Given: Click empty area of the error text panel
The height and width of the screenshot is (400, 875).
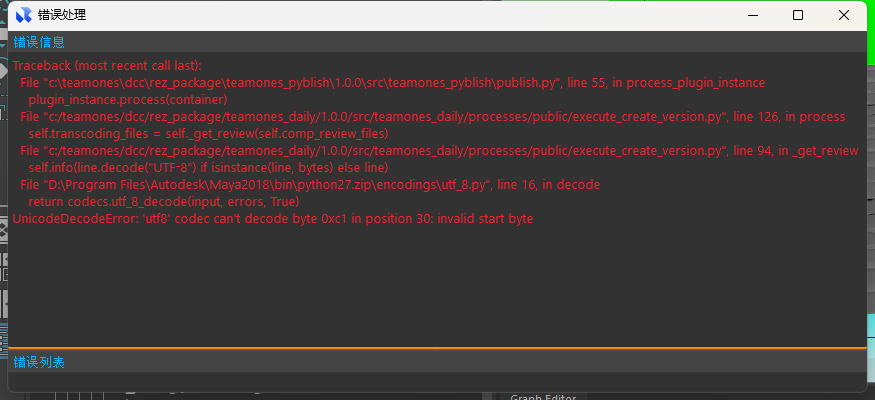Looking at the screenshot, I should (437, 290).
